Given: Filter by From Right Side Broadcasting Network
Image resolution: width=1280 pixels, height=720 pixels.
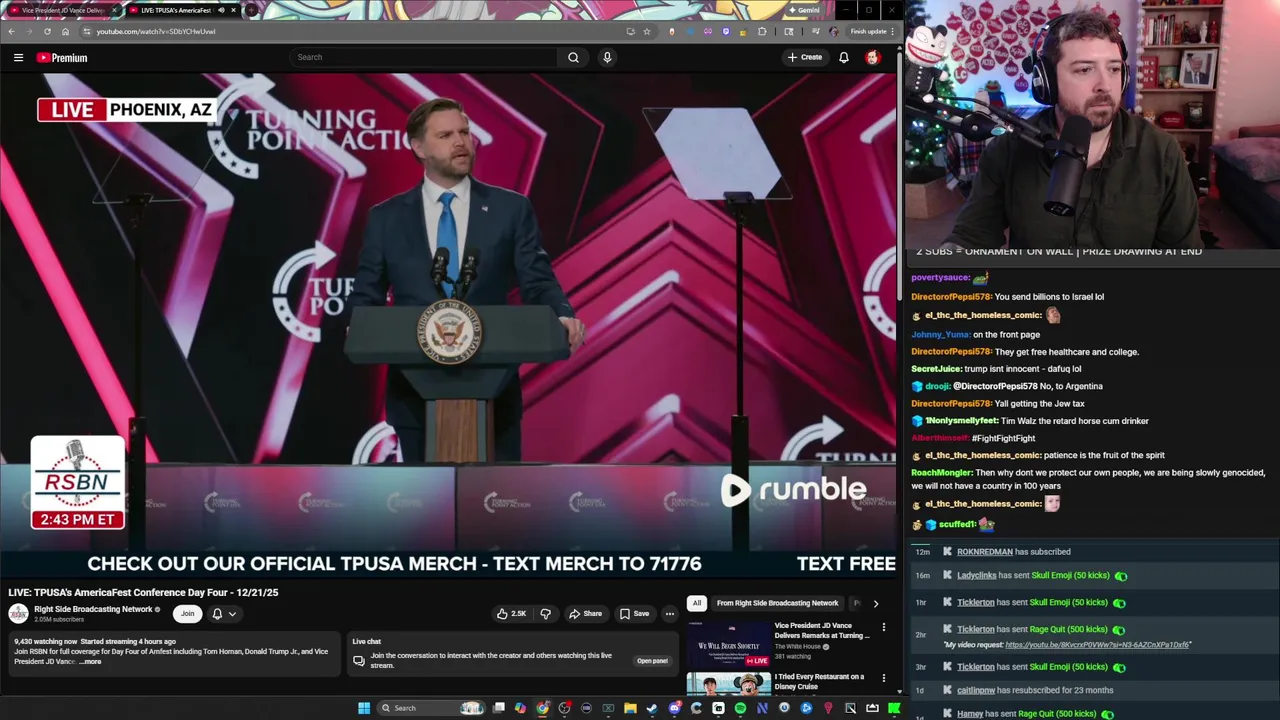Looking at the screenshot, I should pyautogui.click(x=777, y=603).
